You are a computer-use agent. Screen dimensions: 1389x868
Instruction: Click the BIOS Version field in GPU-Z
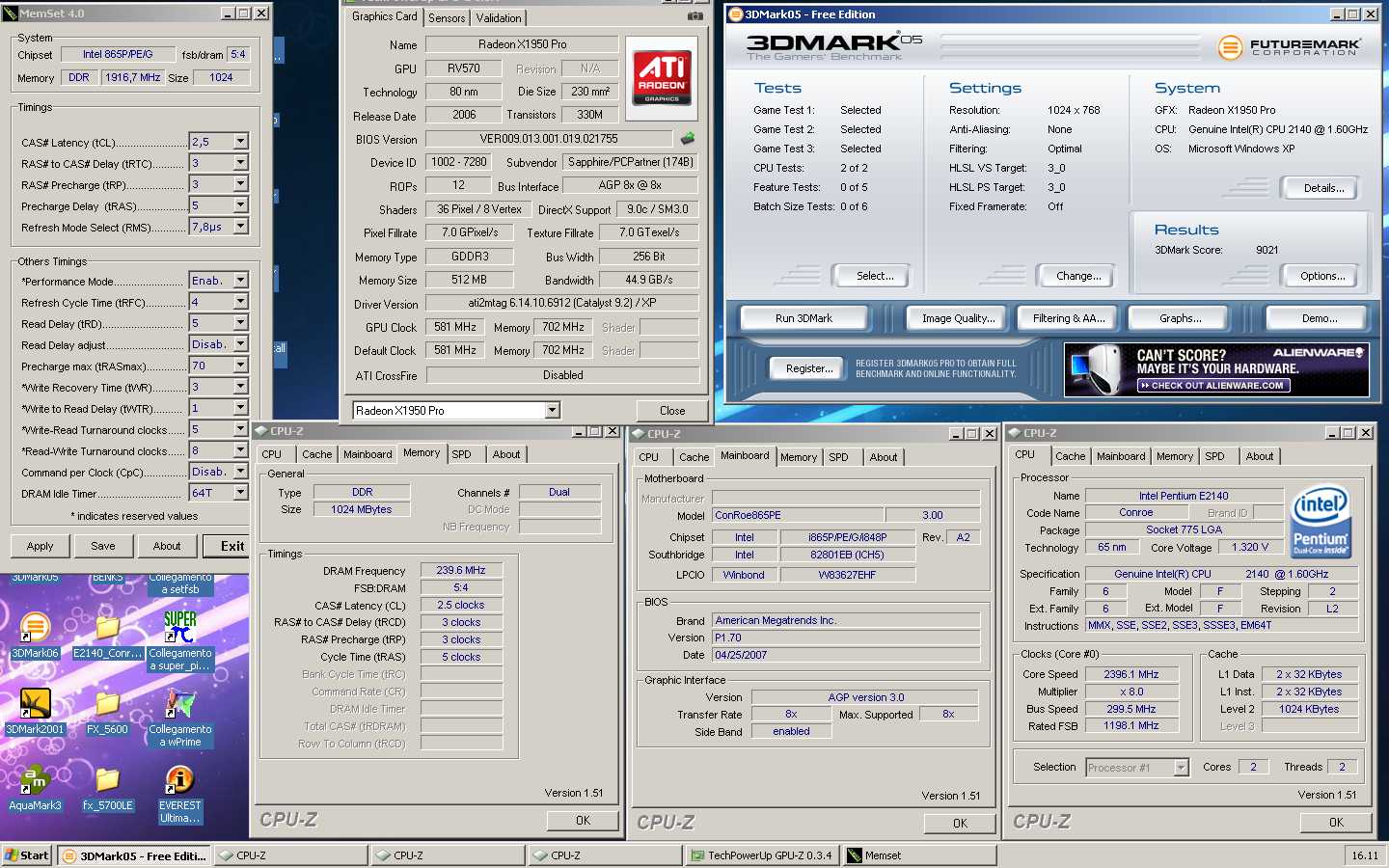(x=549, y=139)
